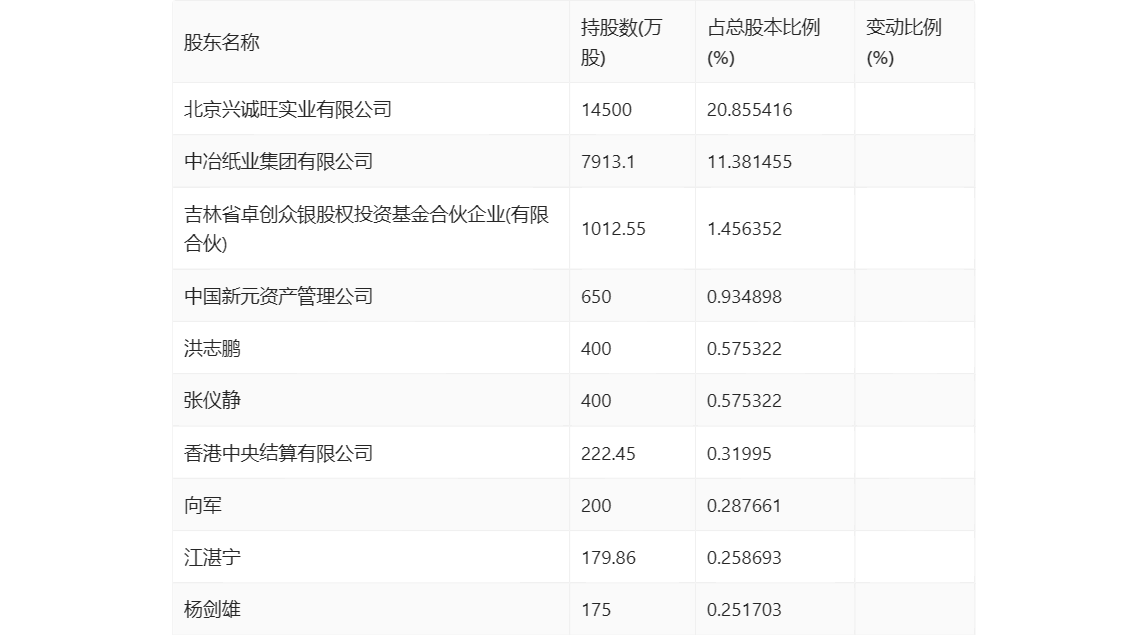This screenshot has width=1148, height=635.
Task: Select shareholder 中国新元资产管理公司
Action: pos(278,296)
